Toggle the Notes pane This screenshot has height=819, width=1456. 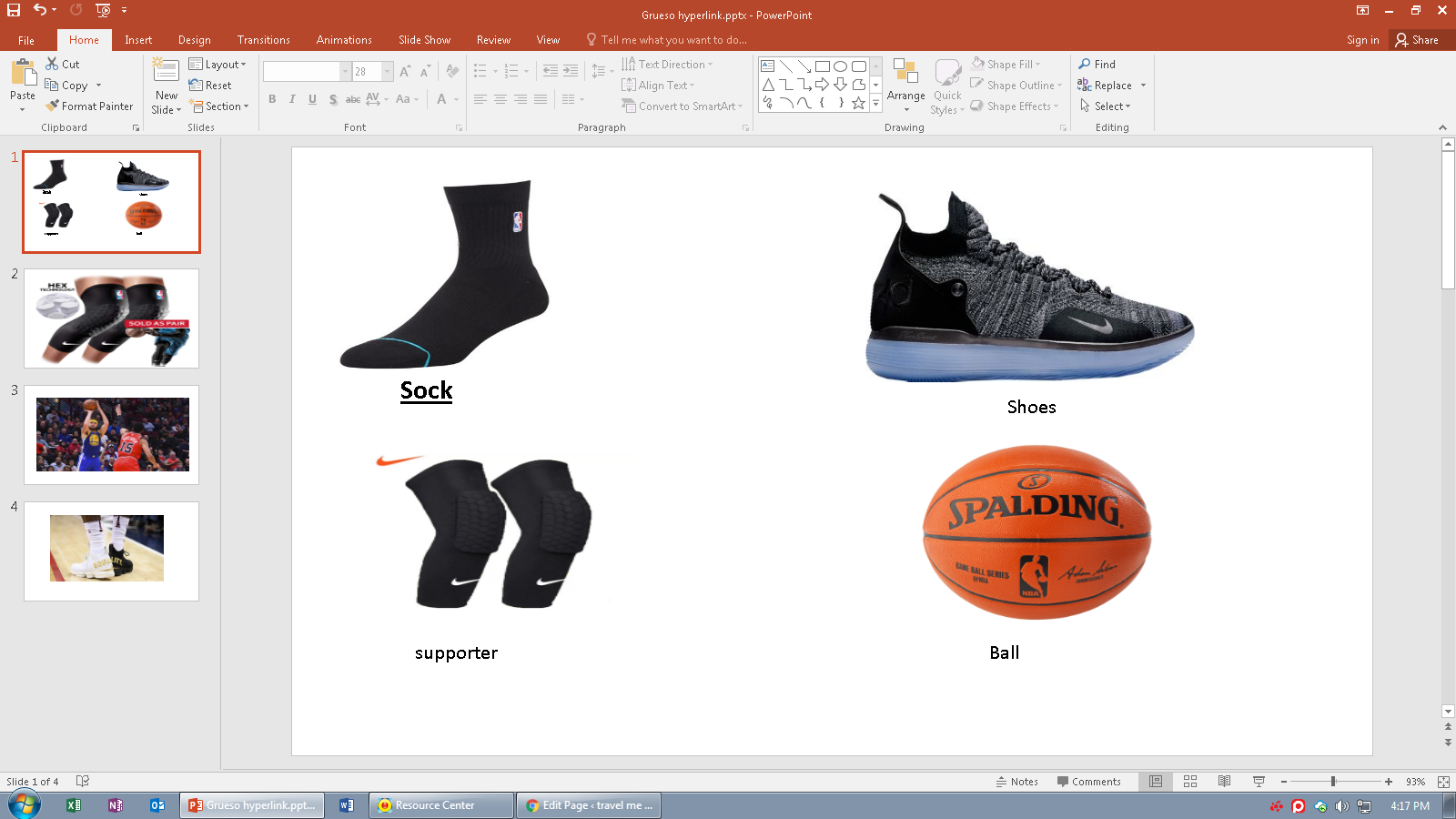point(1016,782)
